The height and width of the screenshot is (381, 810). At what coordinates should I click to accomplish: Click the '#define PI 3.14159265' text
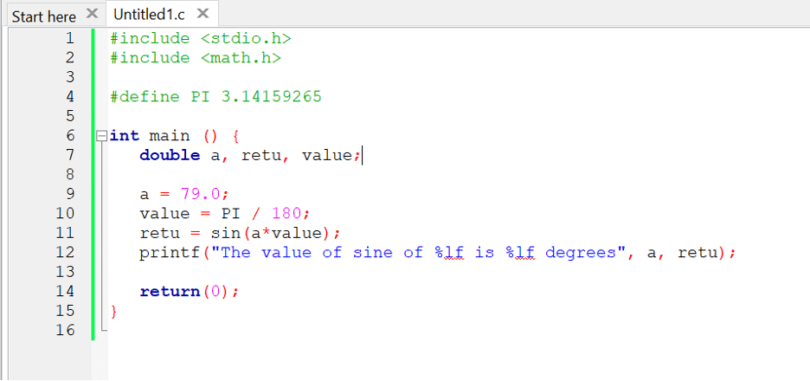(216, 97)
